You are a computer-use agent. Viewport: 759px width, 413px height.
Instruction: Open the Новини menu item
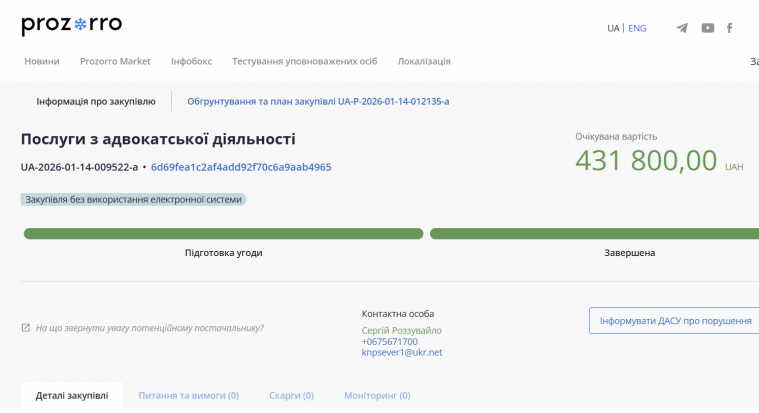(x=42, y=61)
